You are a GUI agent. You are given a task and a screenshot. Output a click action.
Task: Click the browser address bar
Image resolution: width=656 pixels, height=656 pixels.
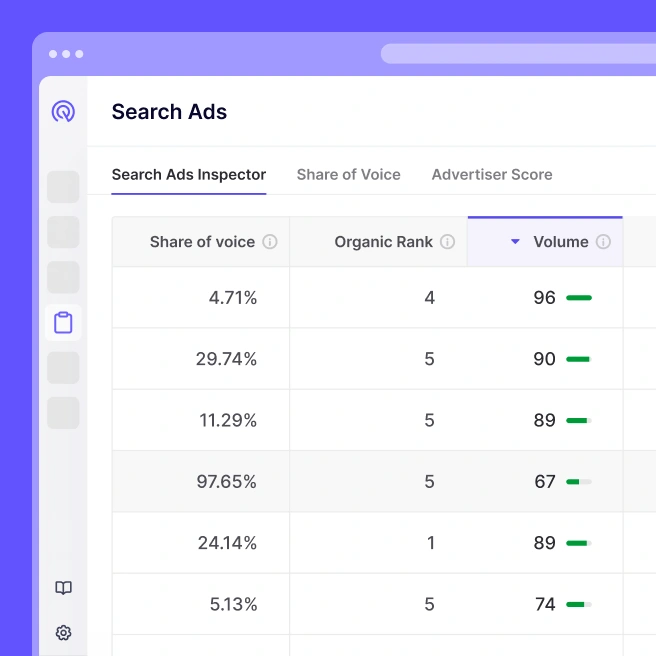tap(518, 54)
